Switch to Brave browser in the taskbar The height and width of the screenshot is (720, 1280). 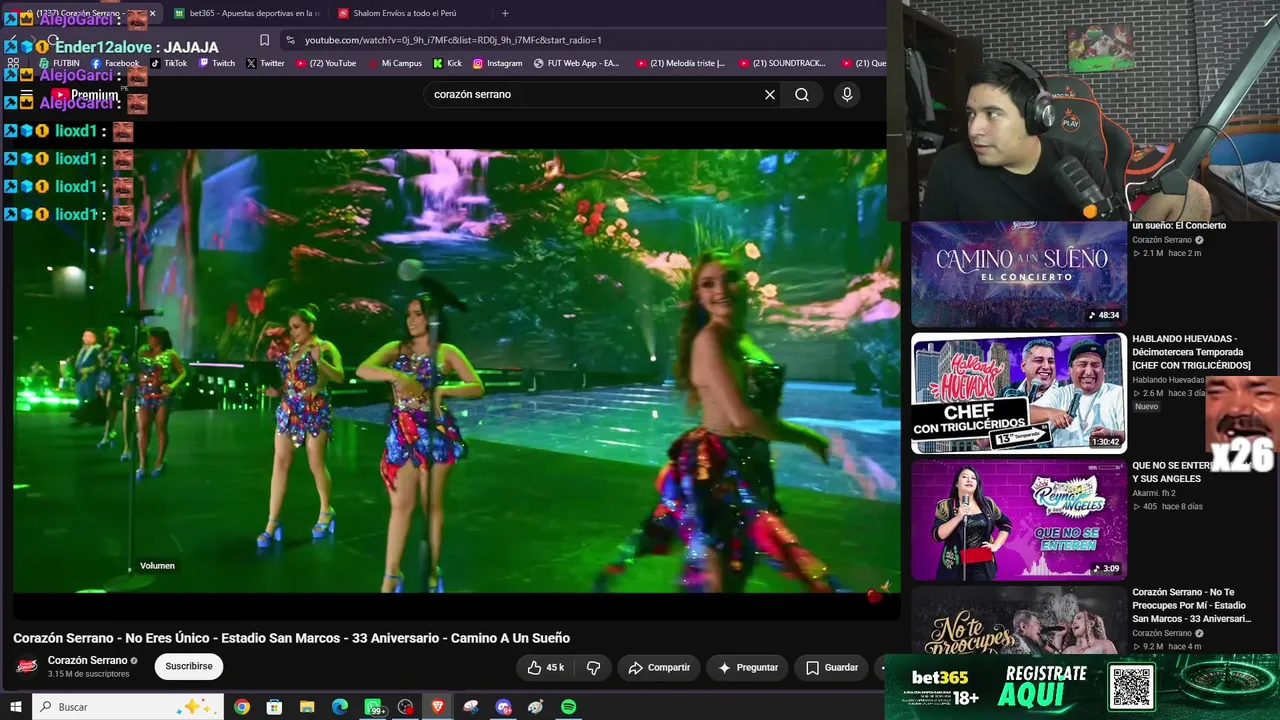click(438, 707)
